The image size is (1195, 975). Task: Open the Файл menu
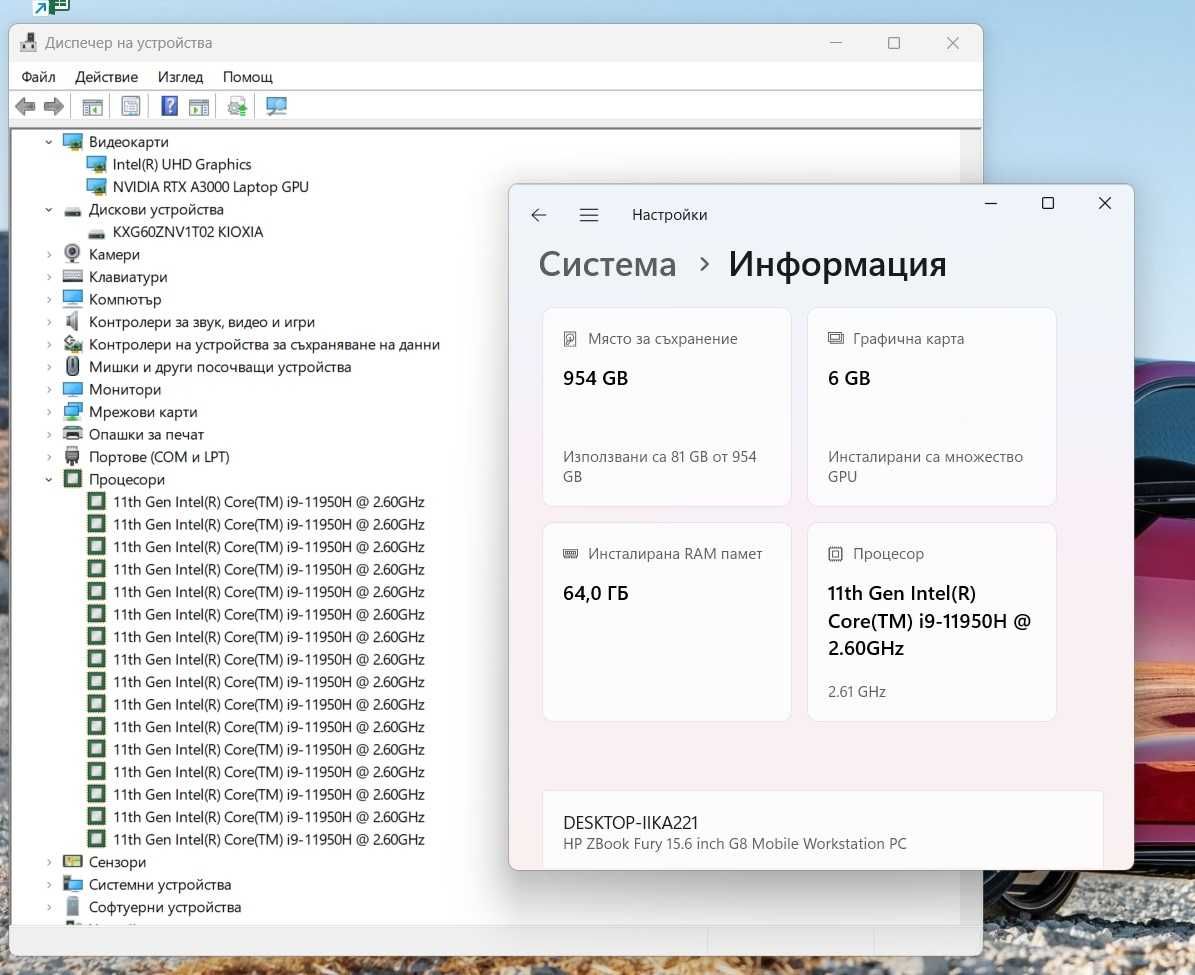pos(38,77)
